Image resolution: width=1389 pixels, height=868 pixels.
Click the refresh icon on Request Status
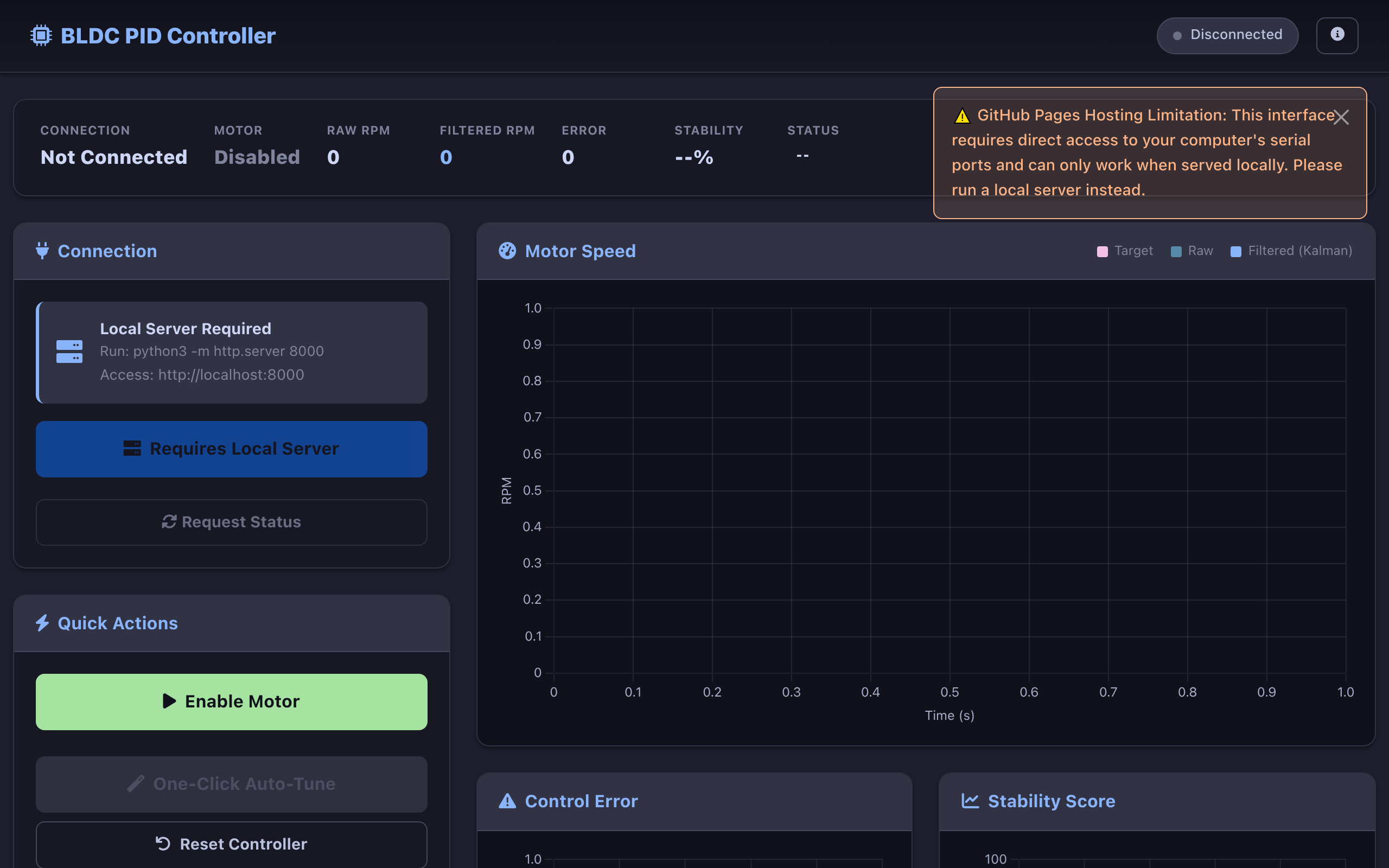tap(168, 522)
